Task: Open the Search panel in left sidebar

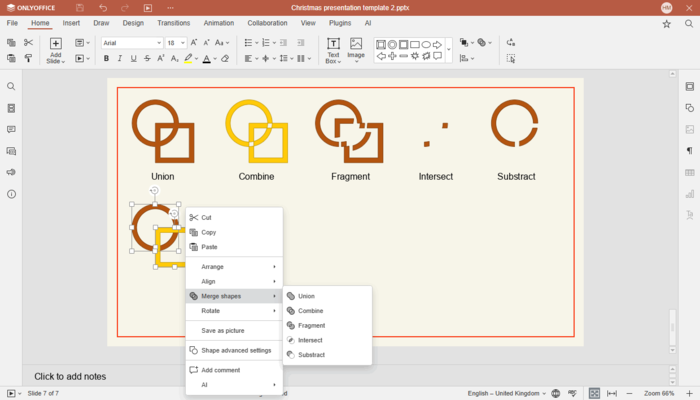Action: [11, 87]
